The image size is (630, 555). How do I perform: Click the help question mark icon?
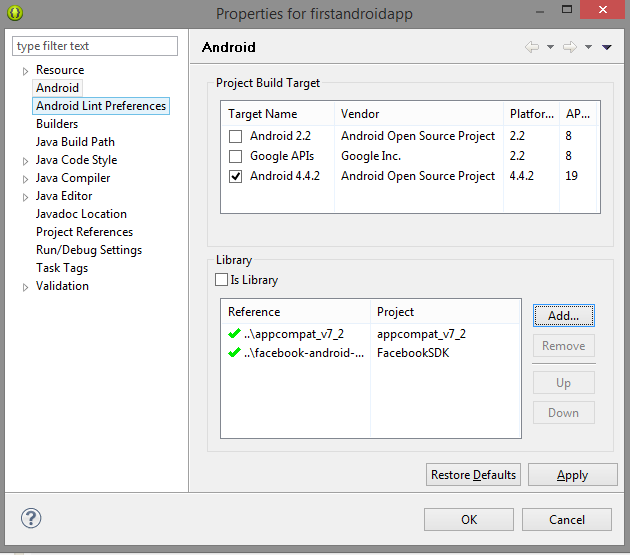31,518
